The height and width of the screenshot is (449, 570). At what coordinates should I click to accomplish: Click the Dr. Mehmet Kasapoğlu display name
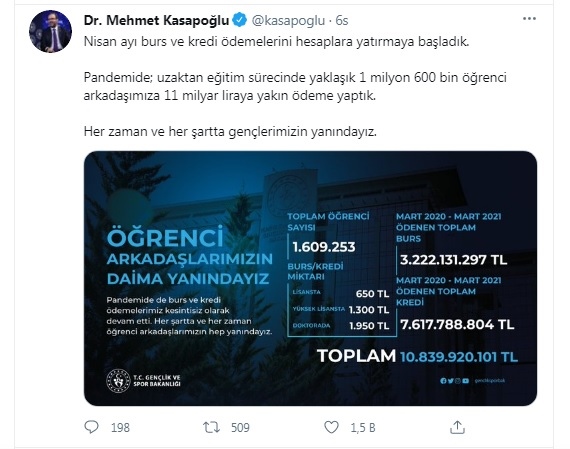pyautogui.click(x=156, y=20)
